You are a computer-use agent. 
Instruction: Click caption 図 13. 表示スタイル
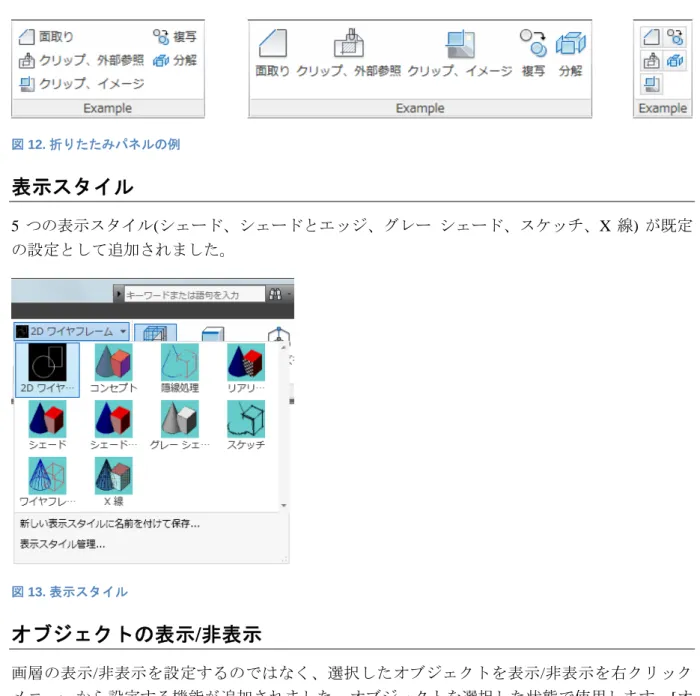click(x=70, y=592)
